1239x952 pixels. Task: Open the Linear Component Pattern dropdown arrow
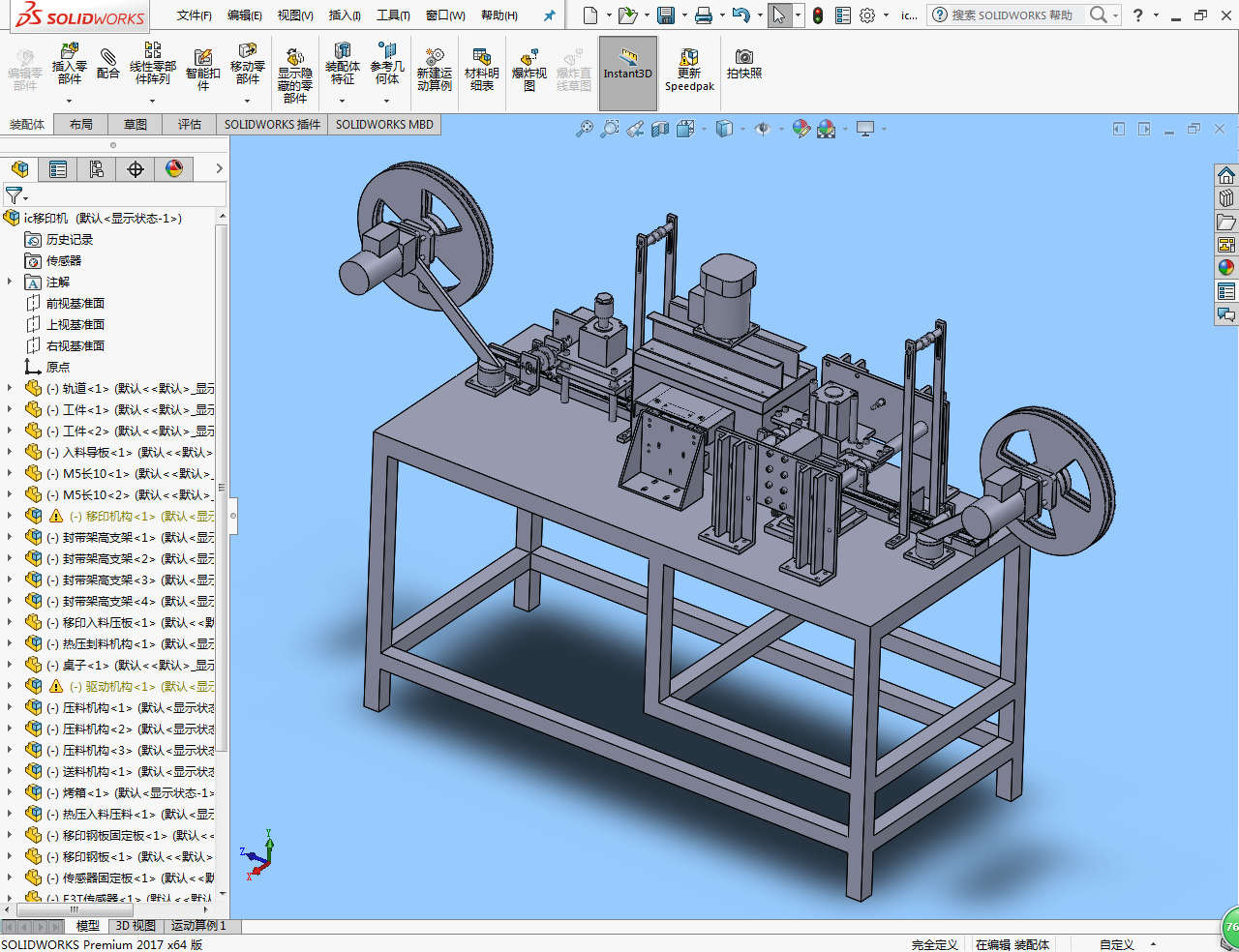[x=152, y=101]
